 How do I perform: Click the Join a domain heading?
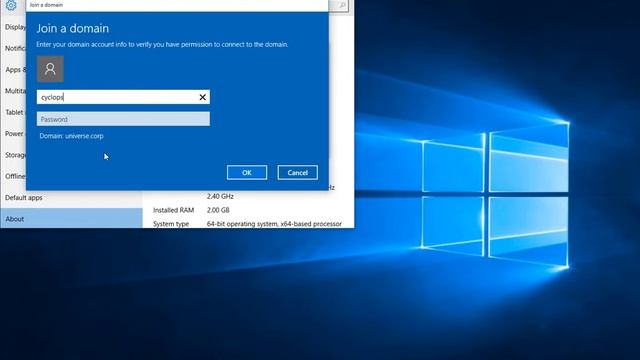(x=73, y=29)
